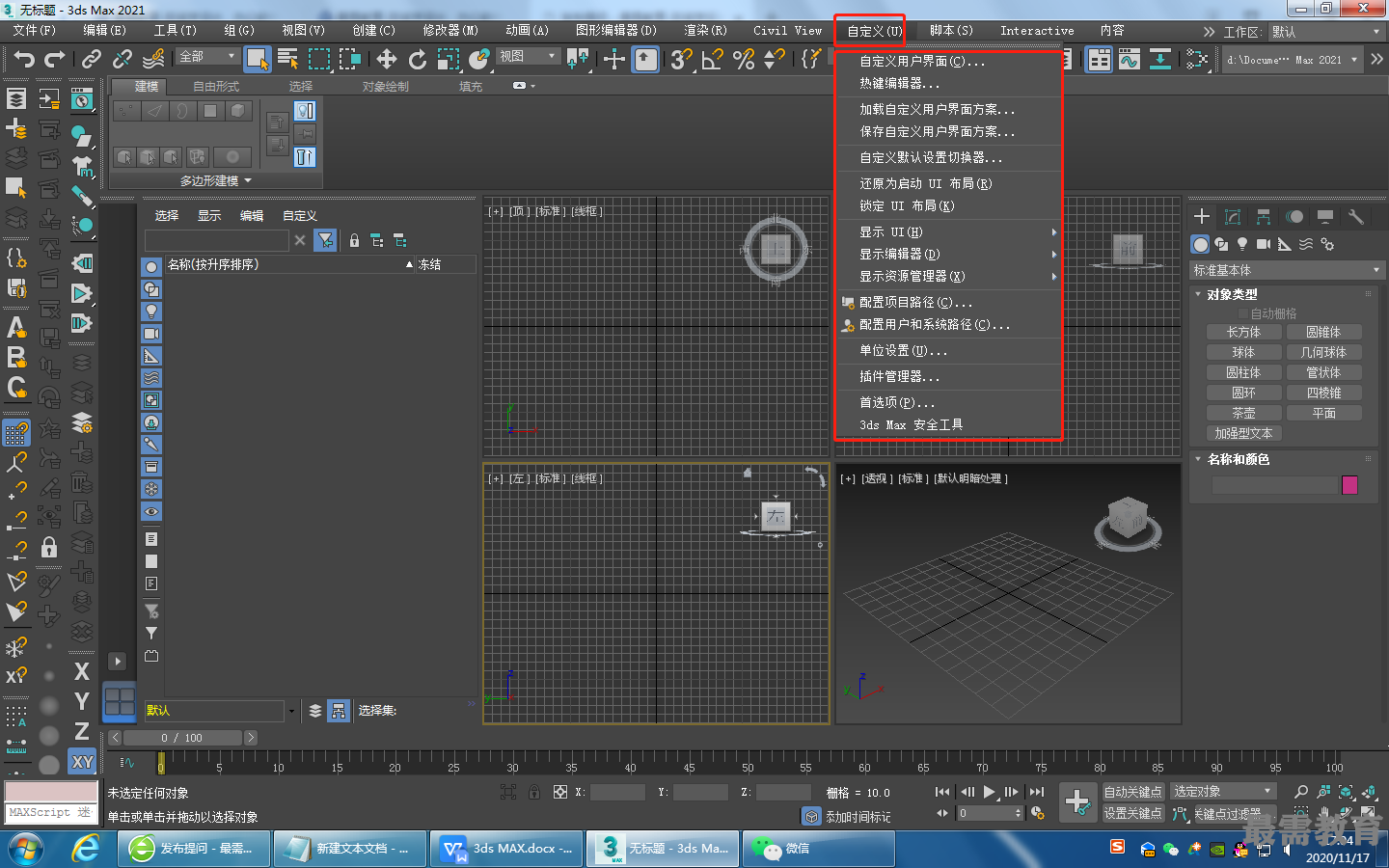Click the Redo arrow in main toolbar

(x=55, y=60)
